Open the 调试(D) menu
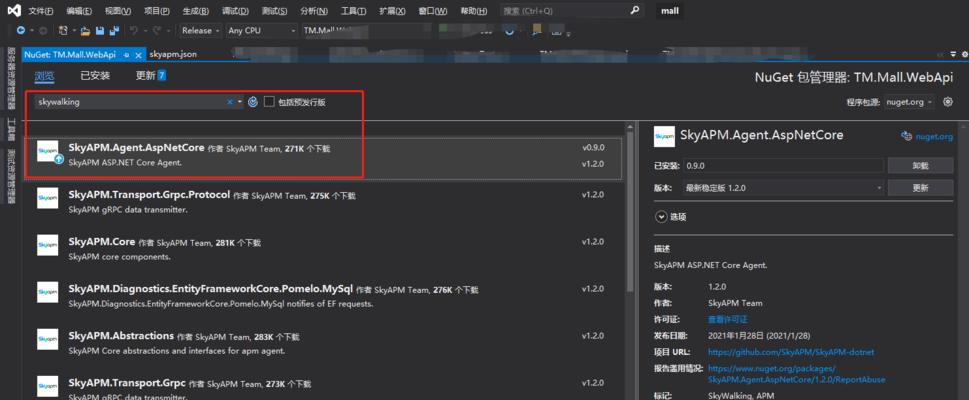 [235, 11]
